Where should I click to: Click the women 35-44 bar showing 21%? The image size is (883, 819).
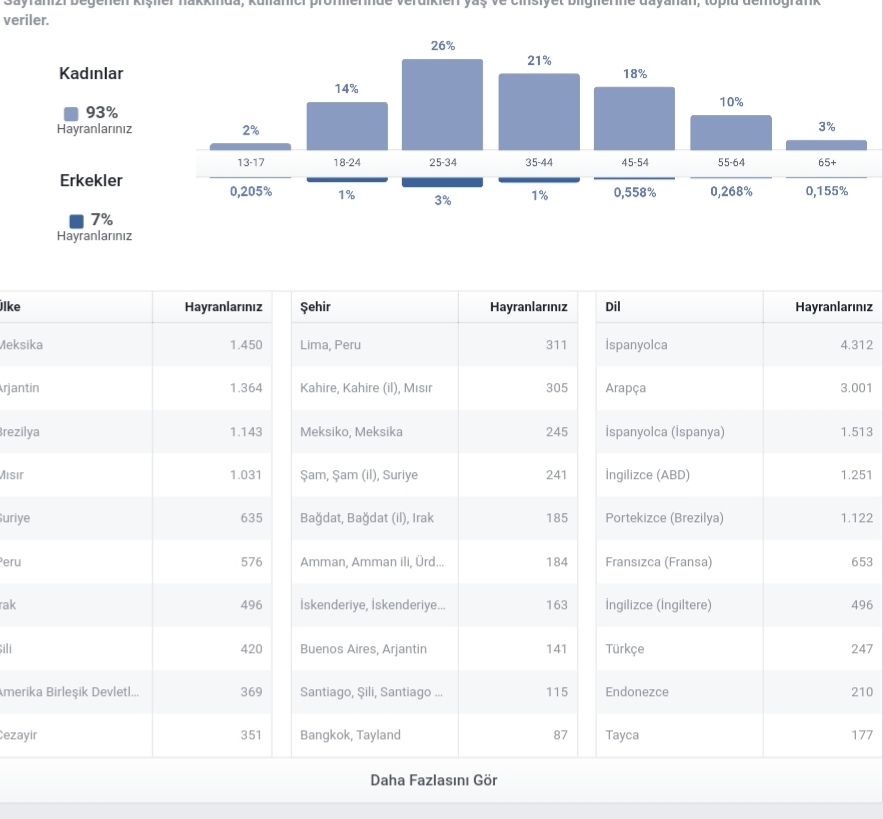coord(539,112)
